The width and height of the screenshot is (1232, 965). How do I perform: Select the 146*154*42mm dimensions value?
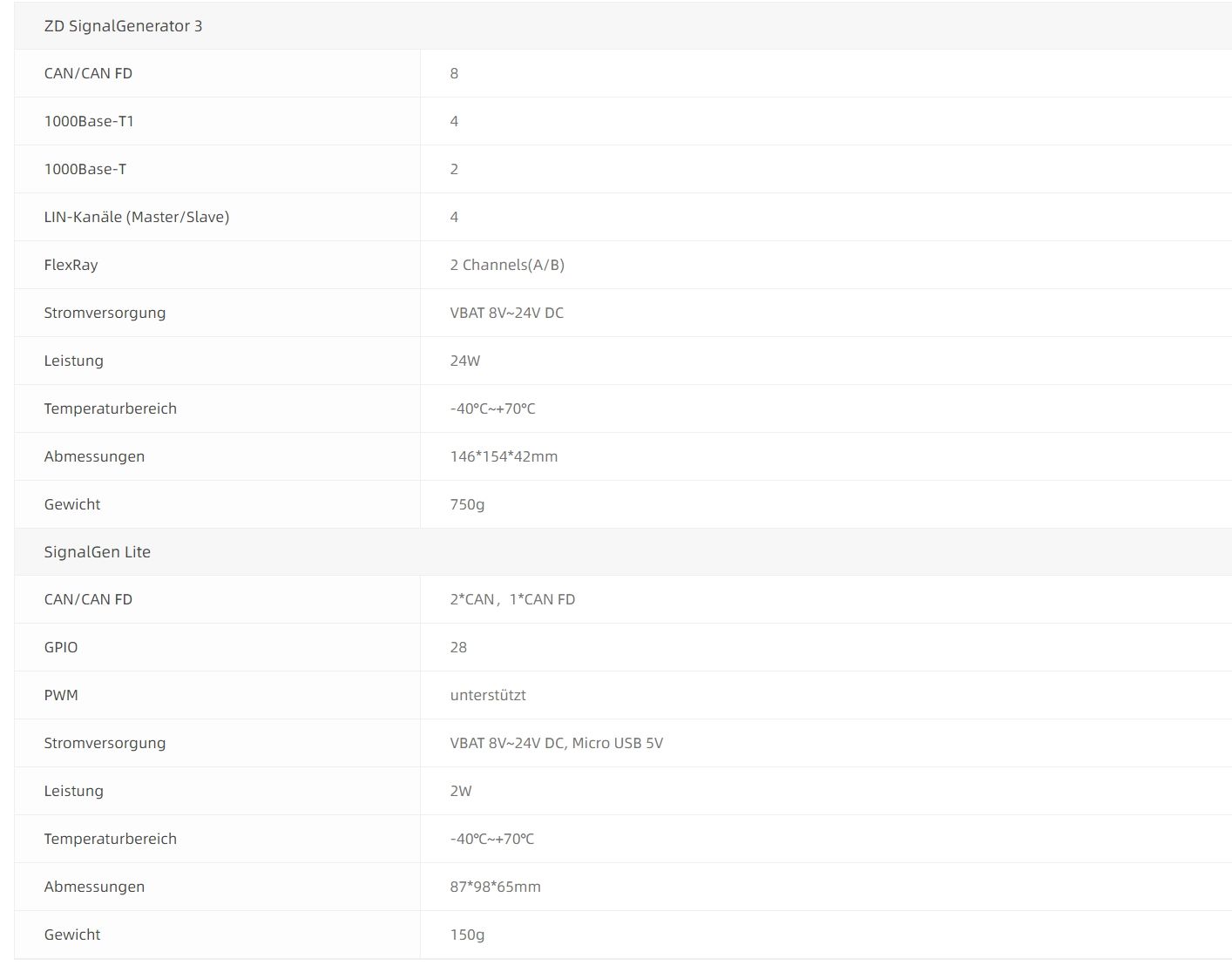click(x=504, y=456)
